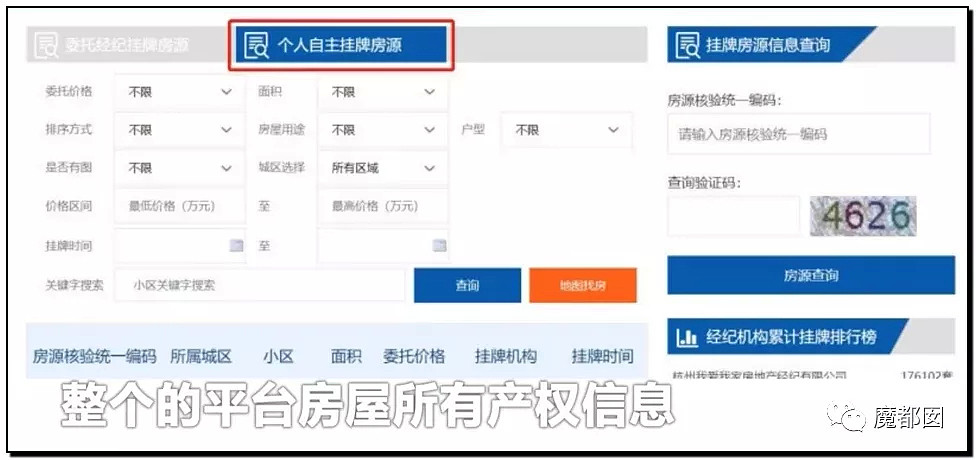
Task: Click the 面积 column header in table
Action: 346,357
